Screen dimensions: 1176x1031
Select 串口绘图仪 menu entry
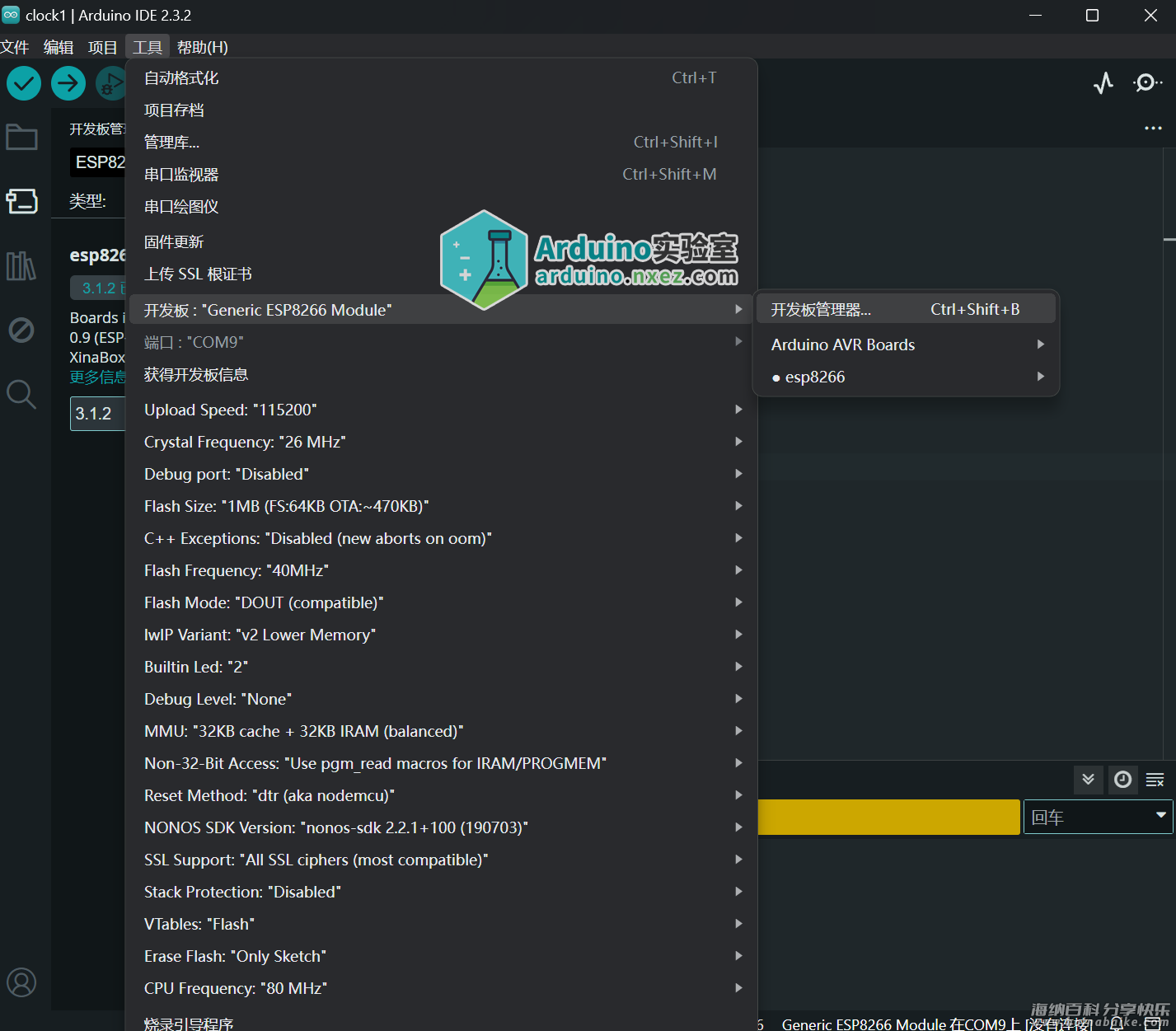point(441,207)
